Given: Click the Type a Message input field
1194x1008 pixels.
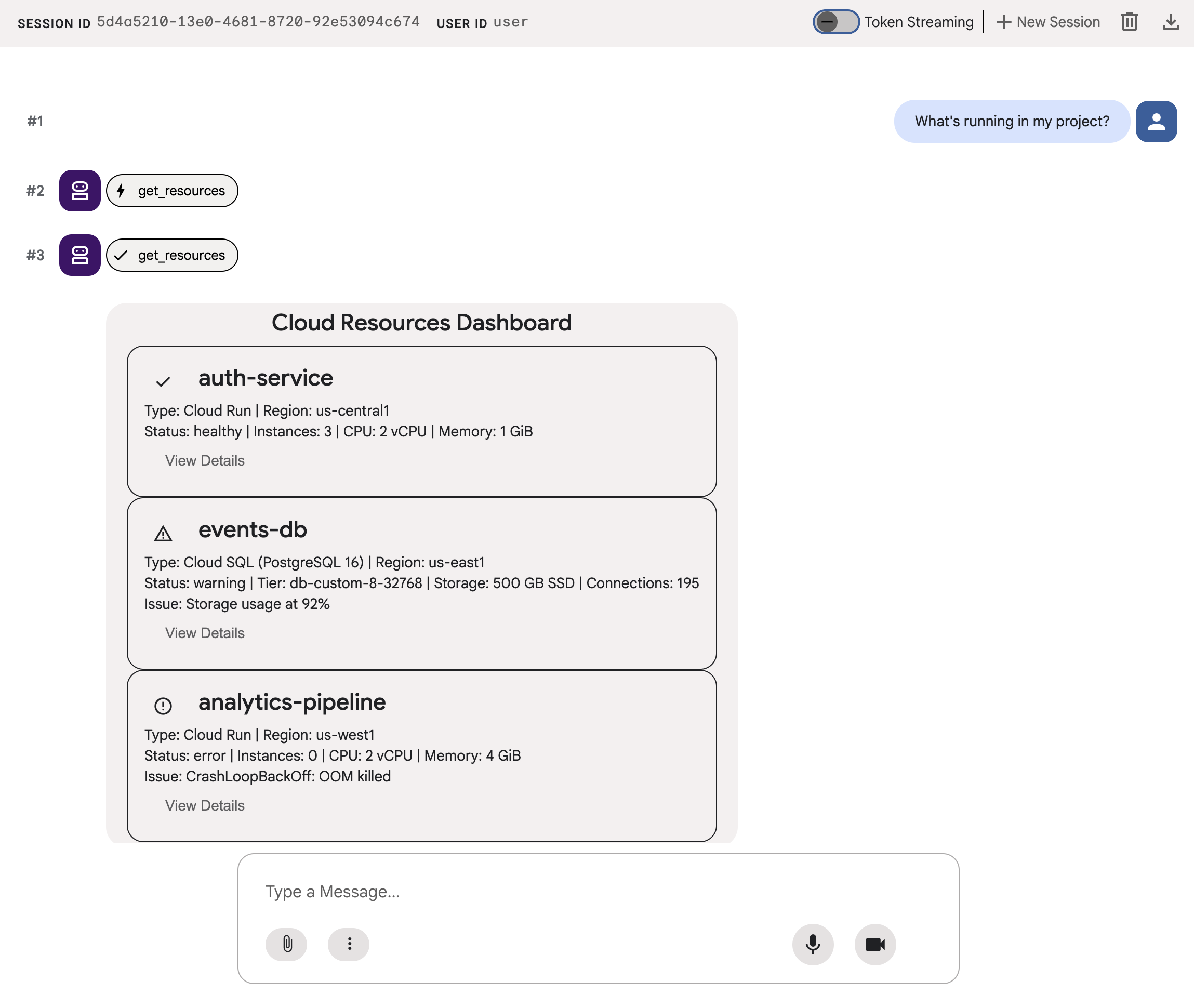Looking at the screenshot, I should tap(597, 892).
